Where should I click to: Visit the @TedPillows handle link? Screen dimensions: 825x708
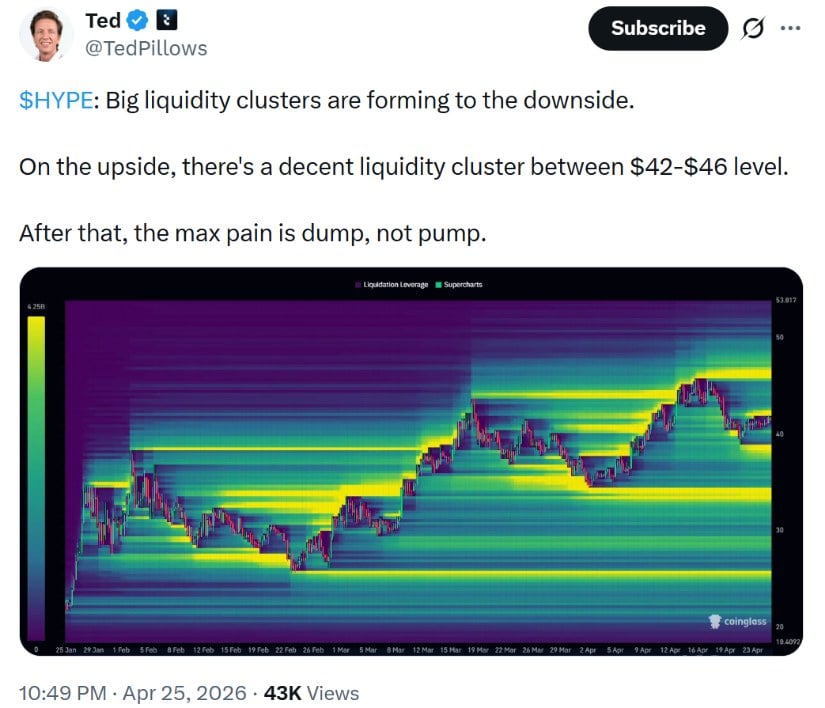pyautogui.click(x=146, y=47)
